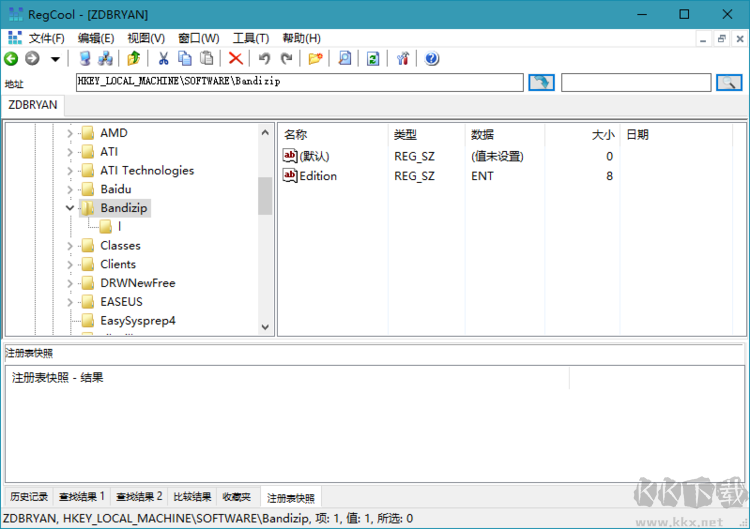Open the 文件(F) menu
This screenshot has width=750, height=529.
pos(46,38)
